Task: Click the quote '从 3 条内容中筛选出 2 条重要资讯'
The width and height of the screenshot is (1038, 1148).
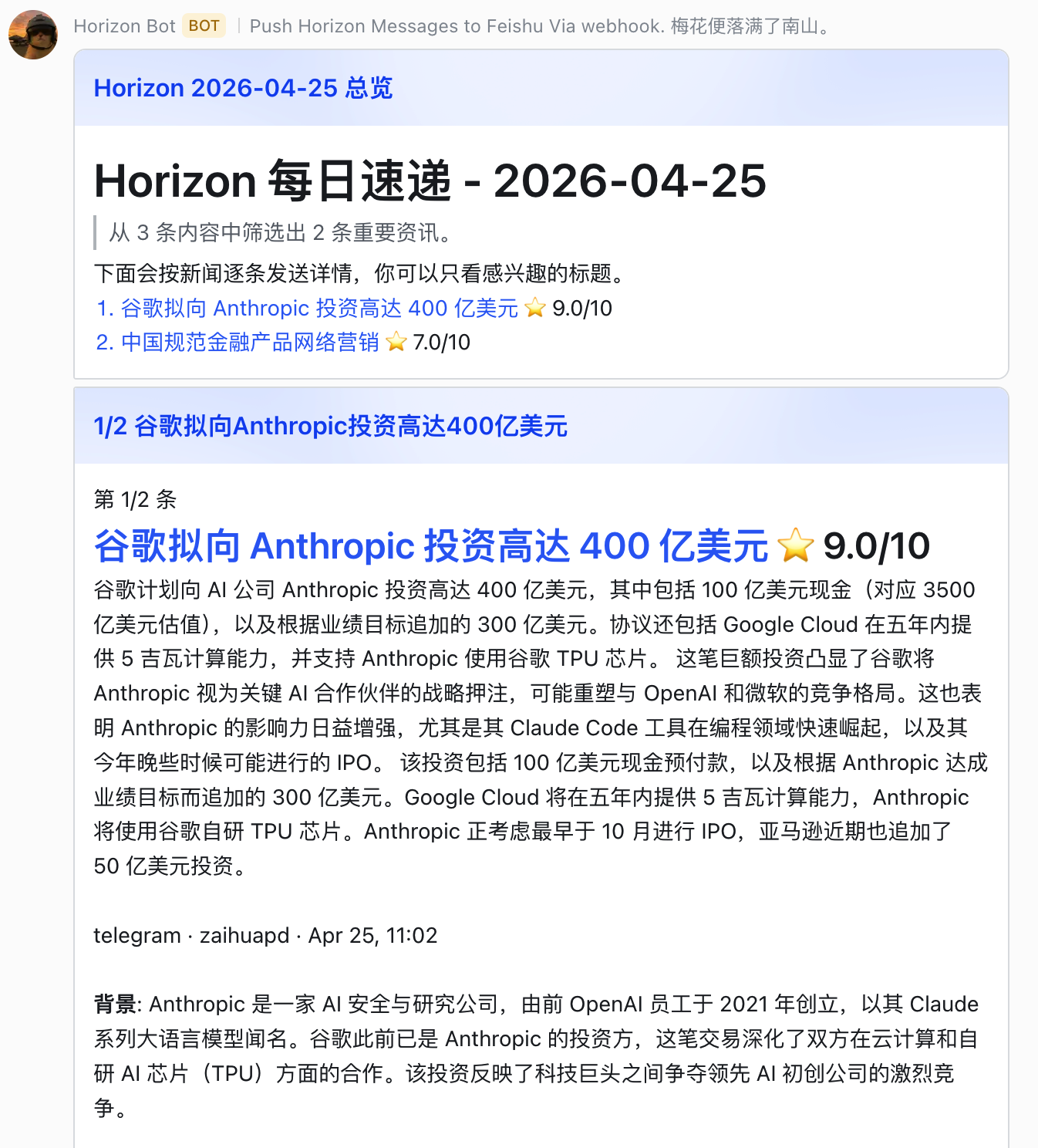Action: (x=279, y=232)
